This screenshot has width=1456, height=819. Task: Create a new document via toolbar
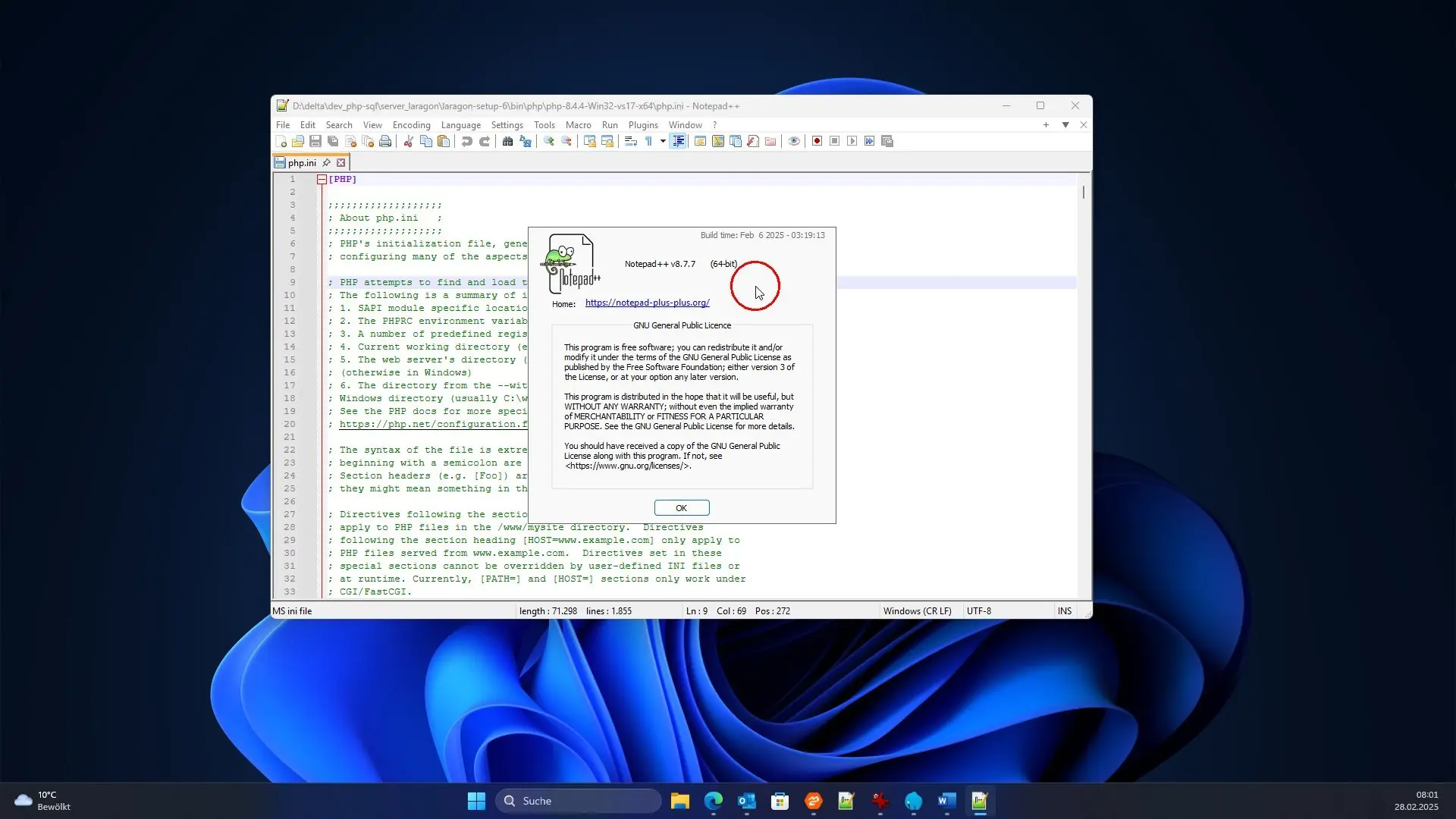coord(281,141)
